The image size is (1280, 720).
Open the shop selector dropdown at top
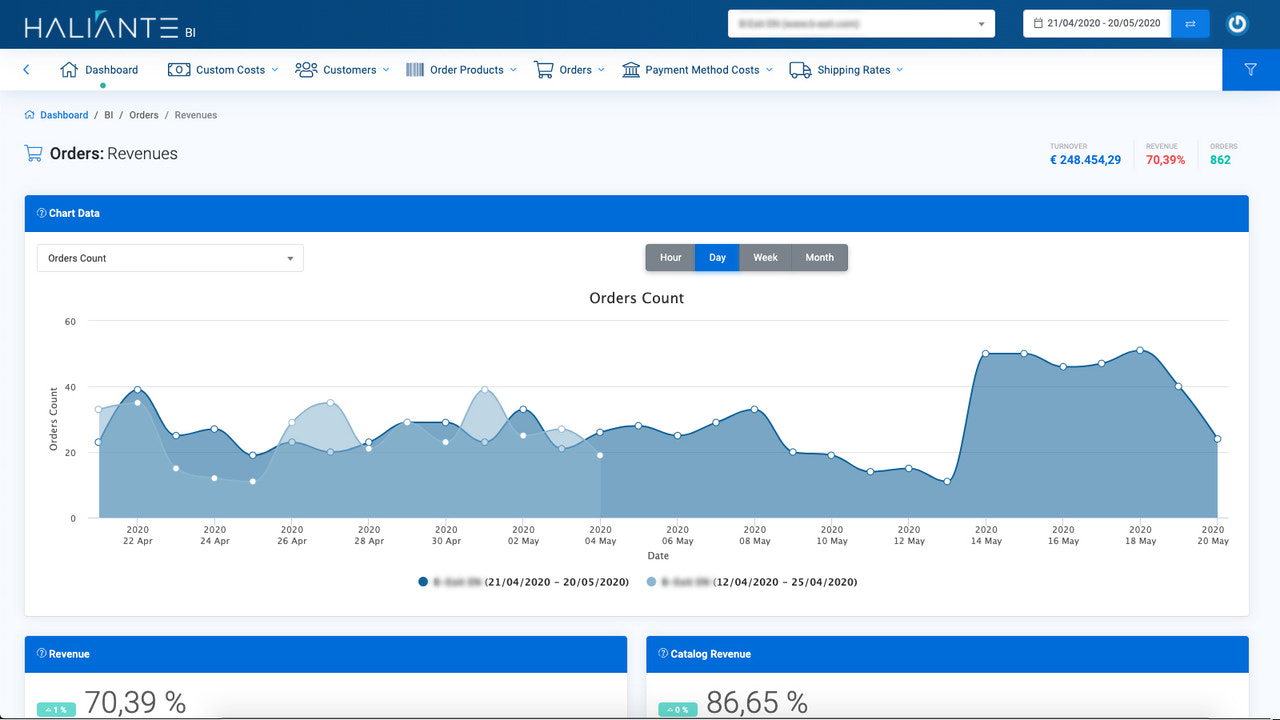click(x=860, y=23)
